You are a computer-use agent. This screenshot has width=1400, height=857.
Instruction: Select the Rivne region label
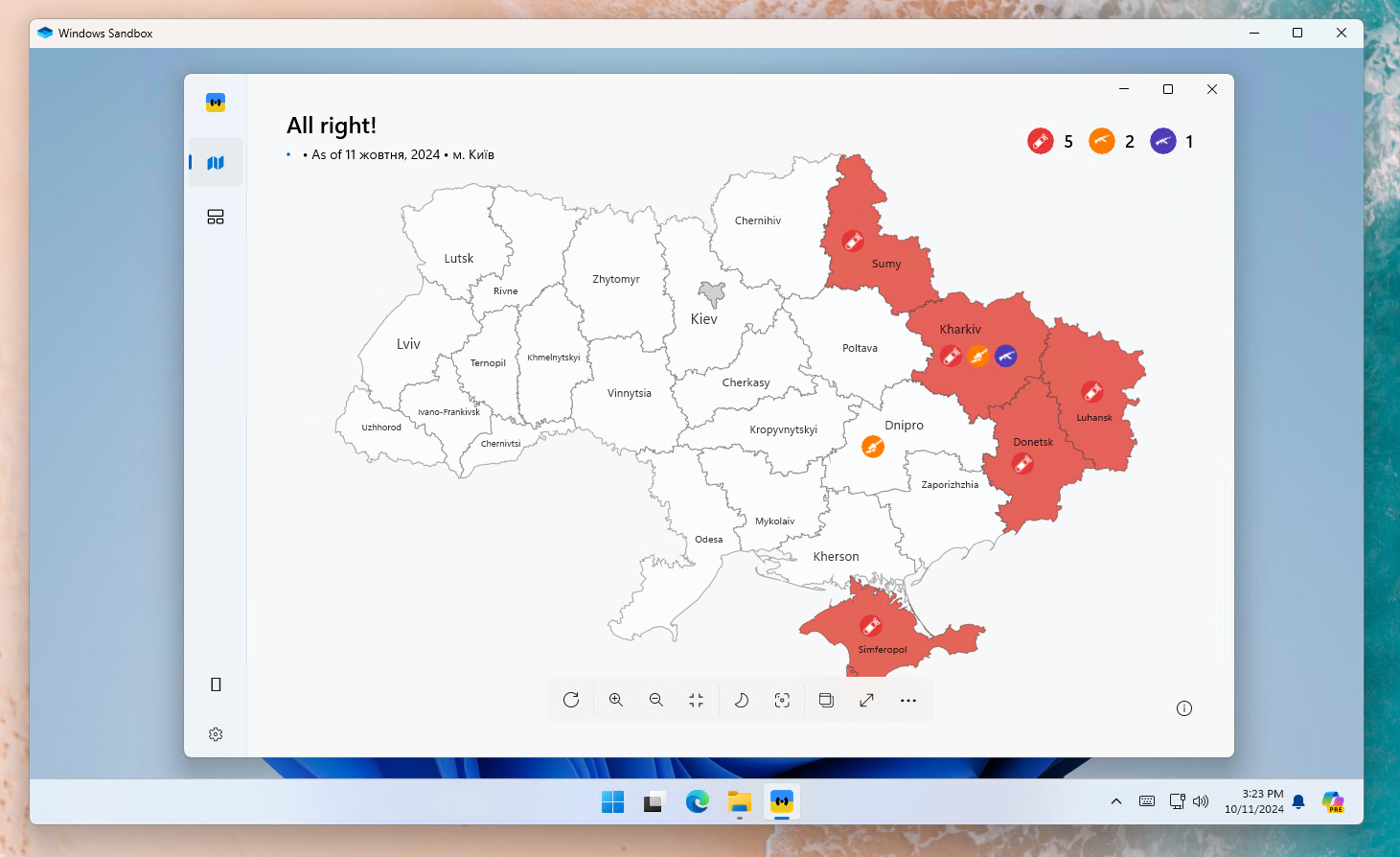(506, 291)
